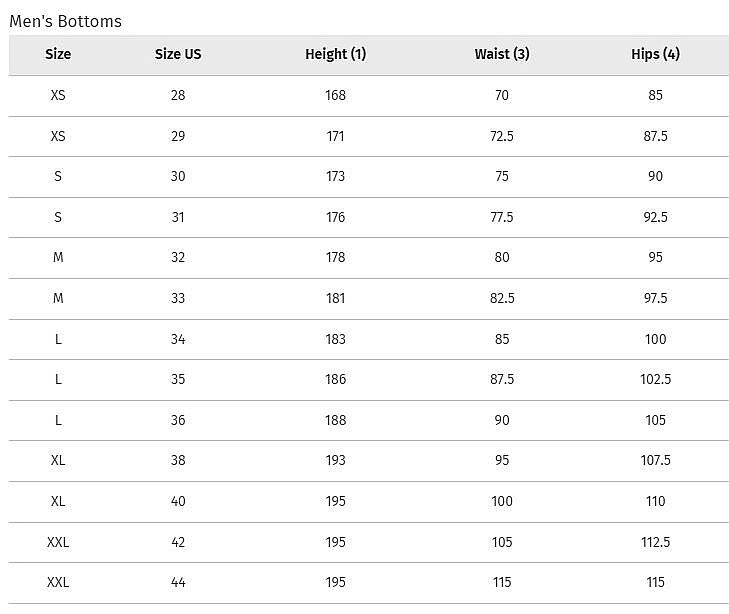
Task: Click the Waist (3) column header
Action: point(502,54)
